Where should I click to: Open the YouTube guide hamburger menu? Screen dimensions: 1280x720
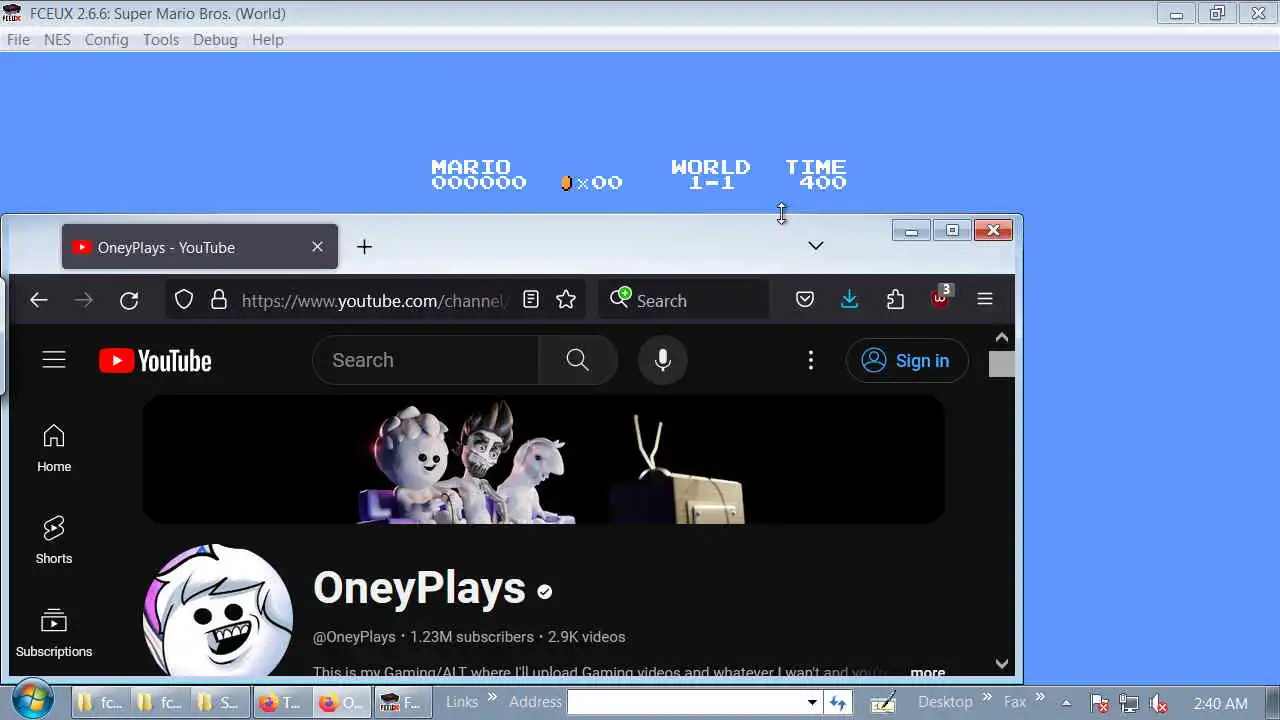(x=54, y=360)
